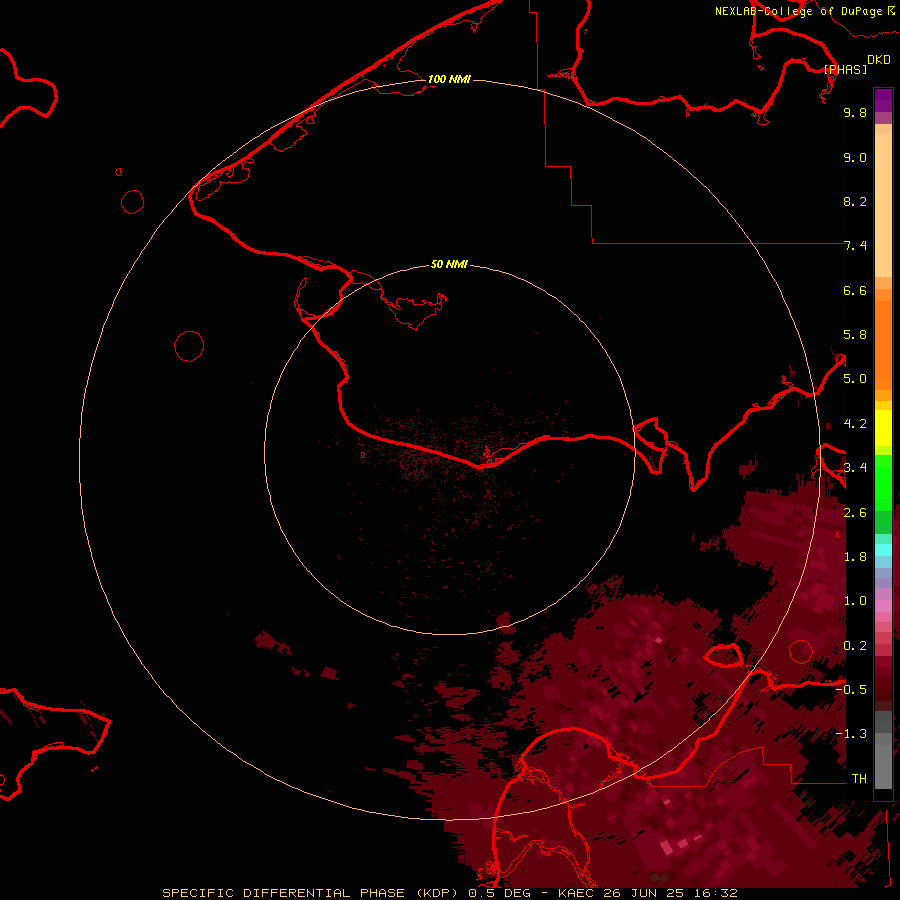
Task: Select the 7.4 scale value
Action: [855, 246]
